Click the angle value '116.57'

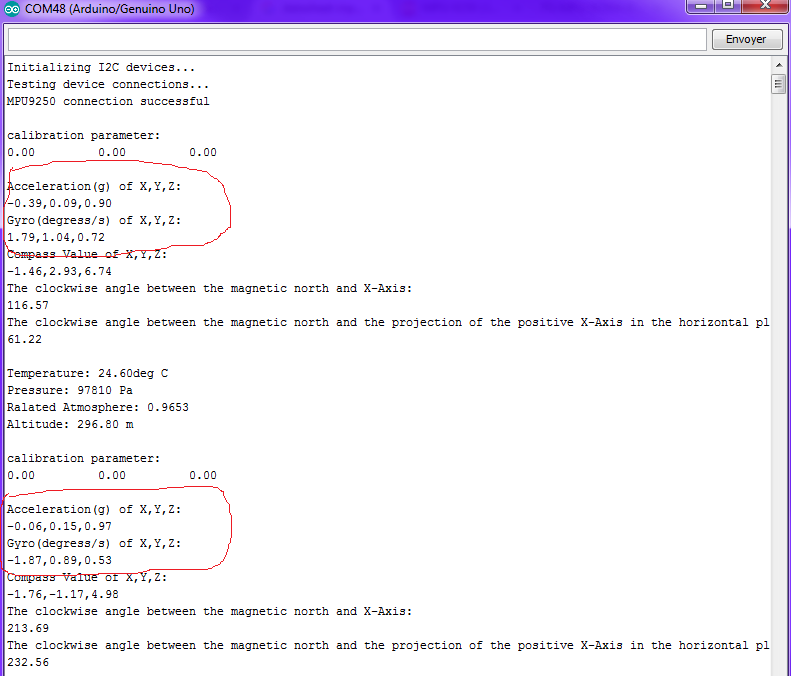pos(28,305)
